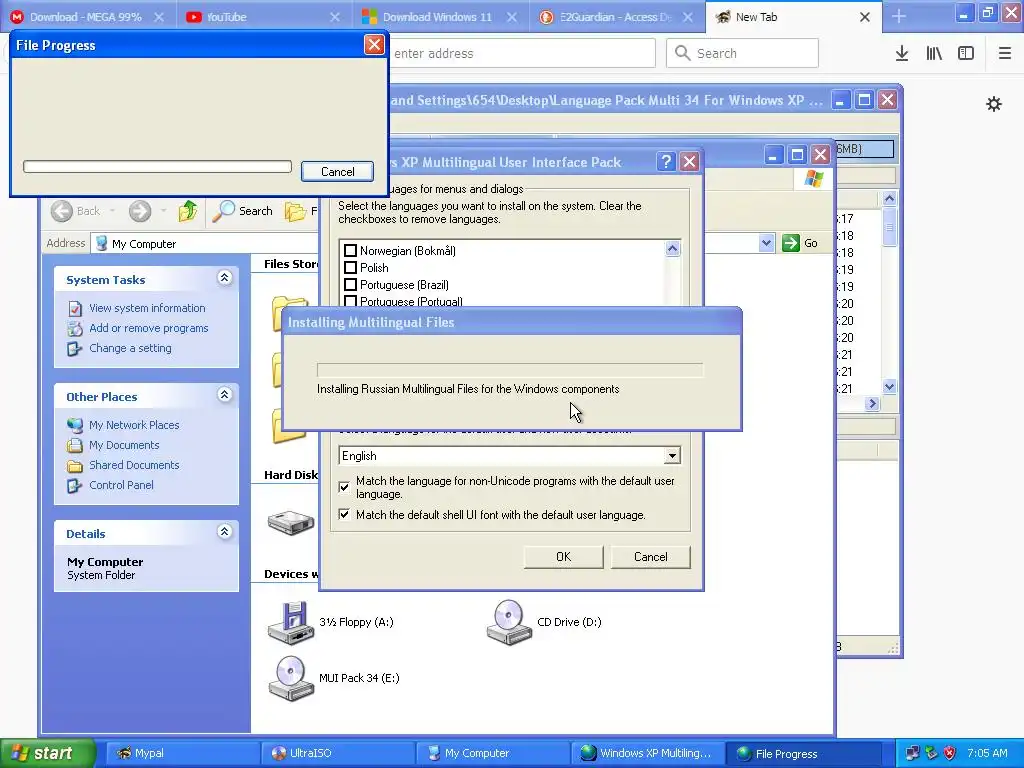This screenshot has width=1024, height=768.
Task: Open default language English dropdown
Action: click(x=672, y=456)
